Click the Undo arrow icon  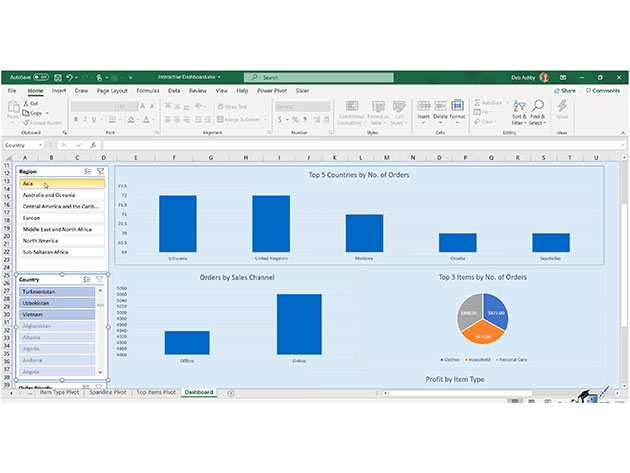69,77
